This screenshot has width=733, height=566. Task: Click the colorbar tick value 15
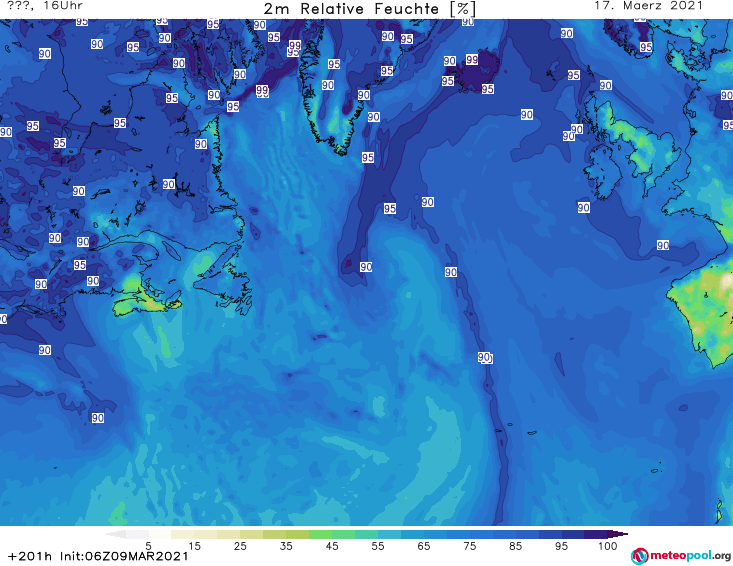(x=194, y=546)
